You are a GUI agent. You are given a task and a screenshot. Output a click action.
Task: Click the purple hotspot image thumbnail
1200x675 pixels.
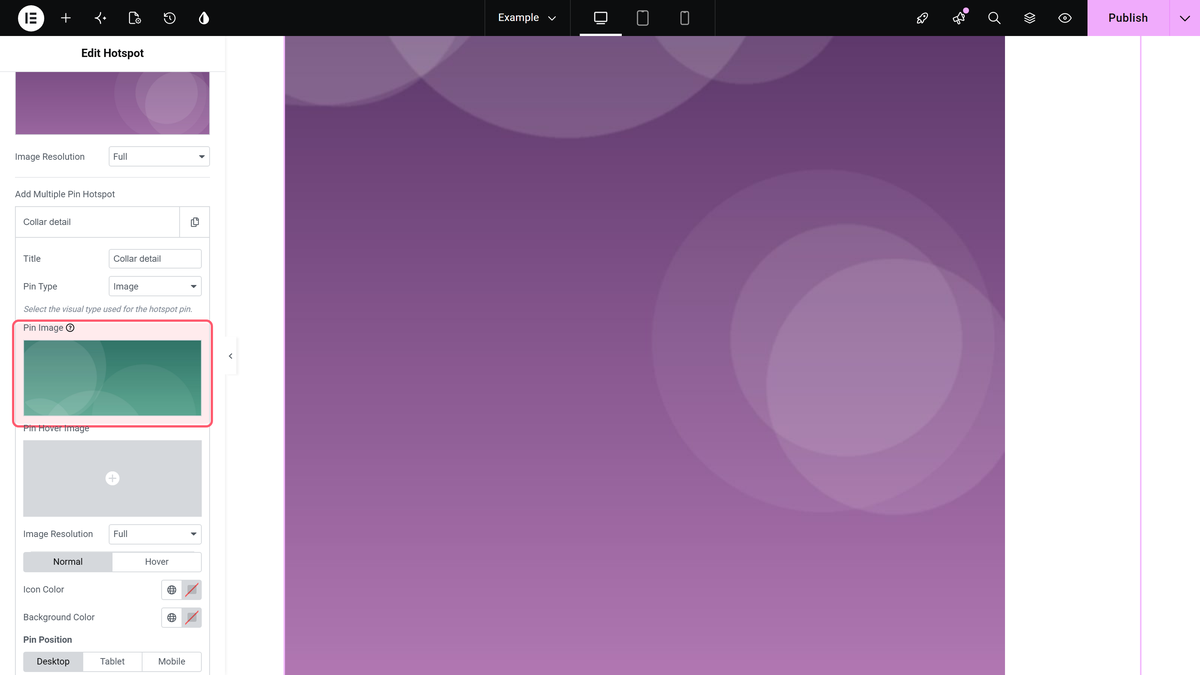tap(112, 103)
